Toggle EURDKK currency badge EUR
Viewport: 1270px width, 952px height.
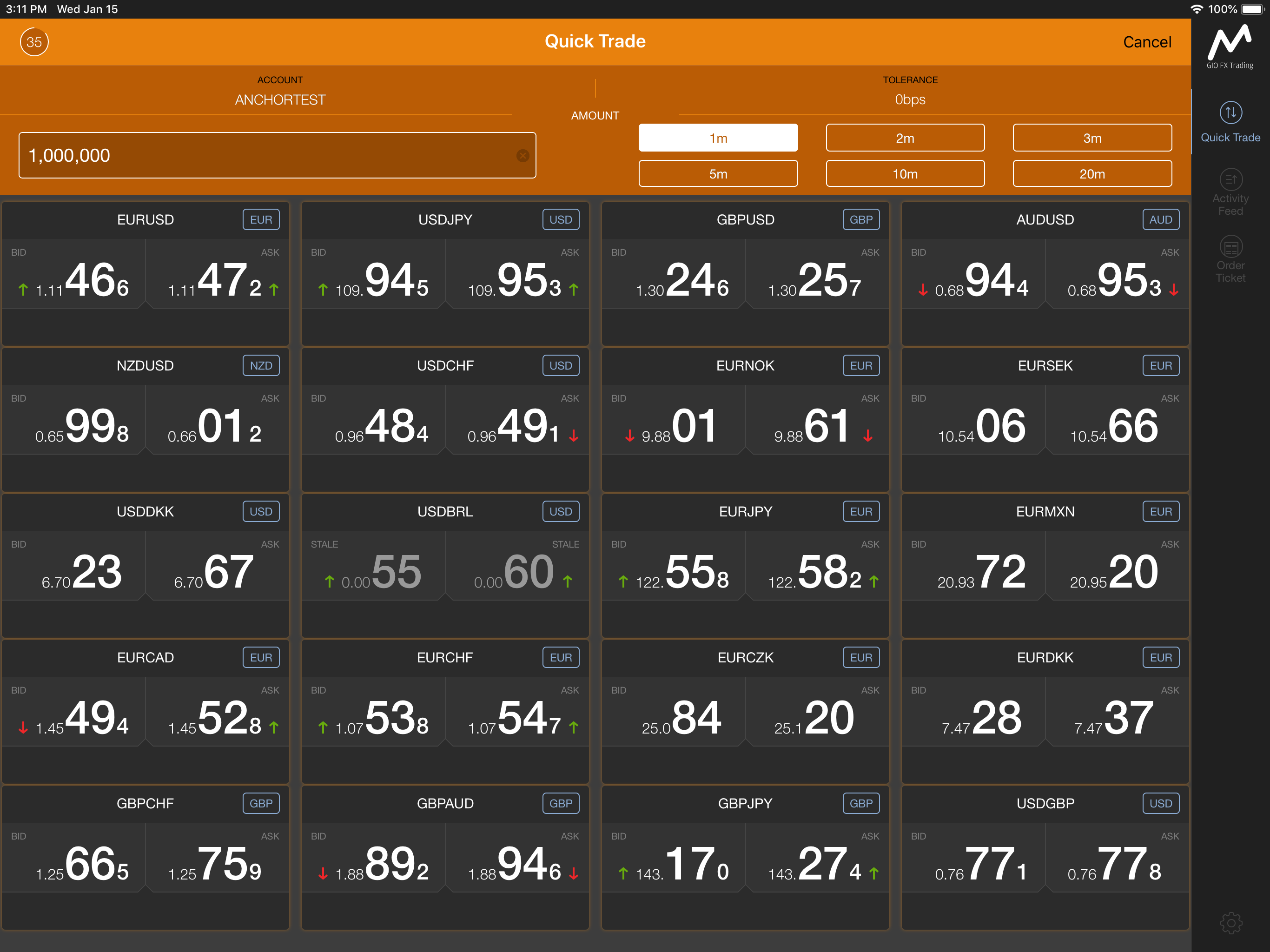tap(1161, 657)
